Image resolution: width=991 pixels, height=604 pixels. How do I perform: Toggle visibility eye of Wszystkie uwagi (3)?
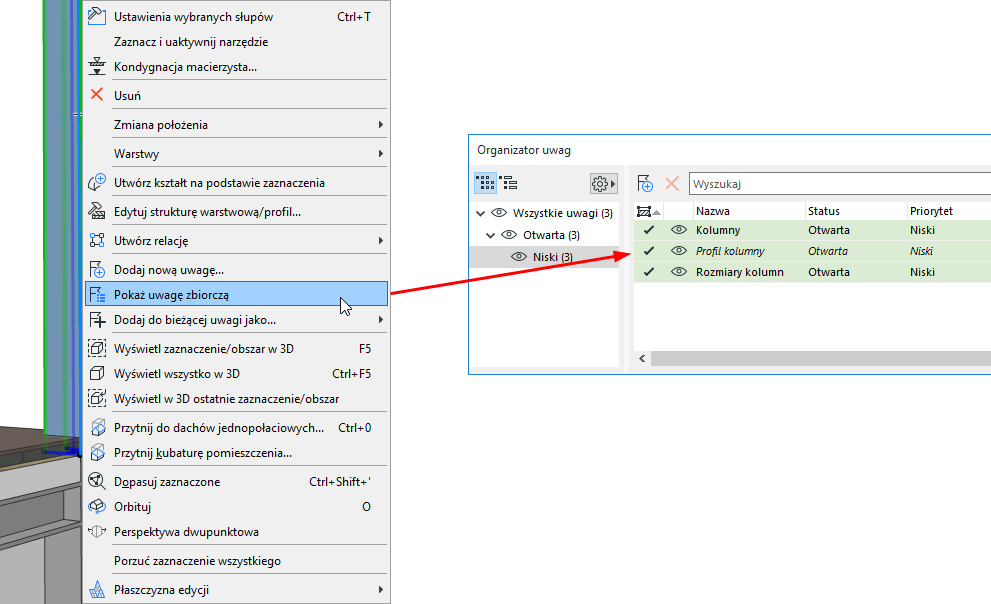[x=499, y=213]
